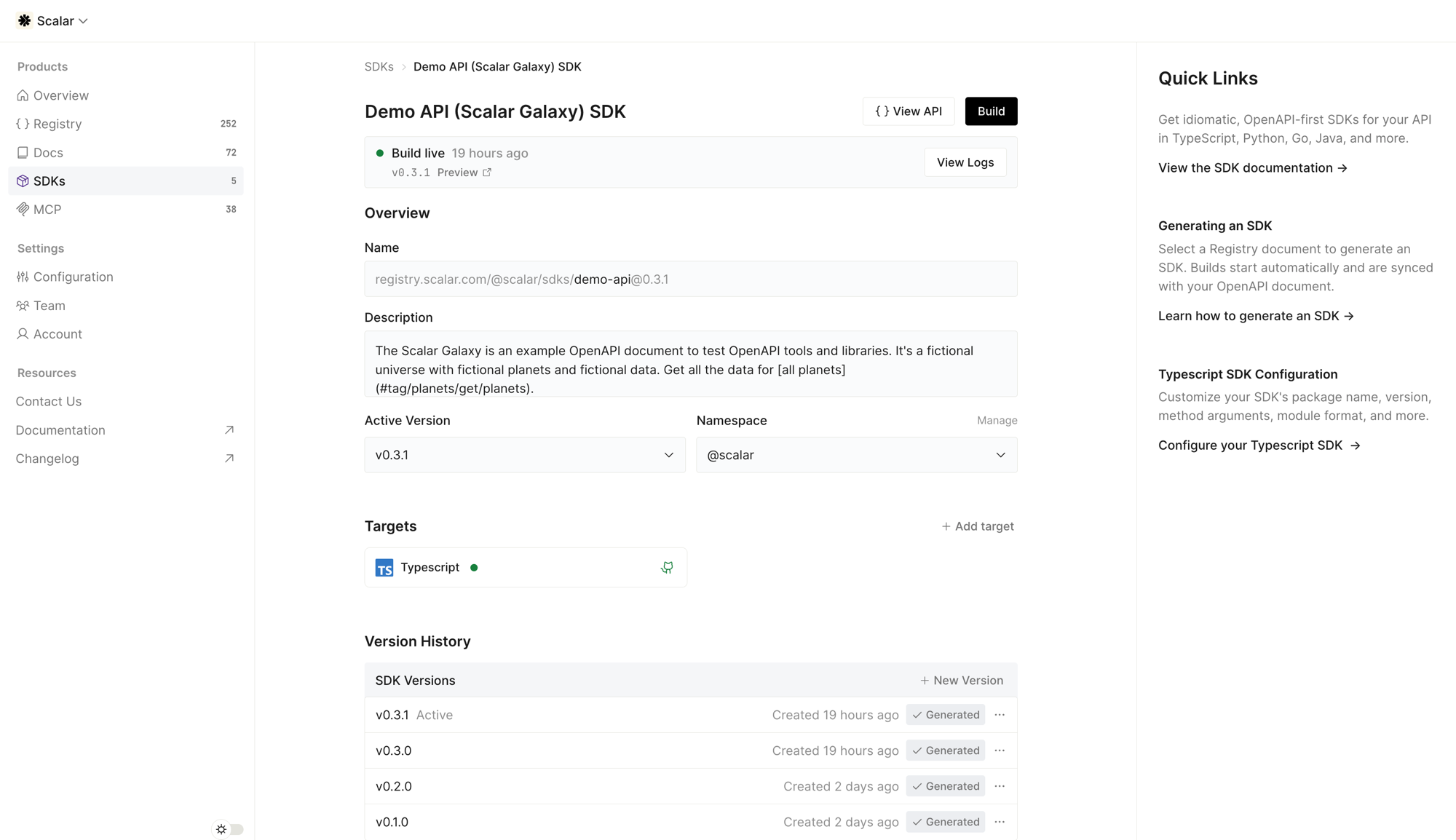This screenshot has width=1456, height=840.
Task: Click the Typescript TS logo icon
Action: [x=384, y=568]
